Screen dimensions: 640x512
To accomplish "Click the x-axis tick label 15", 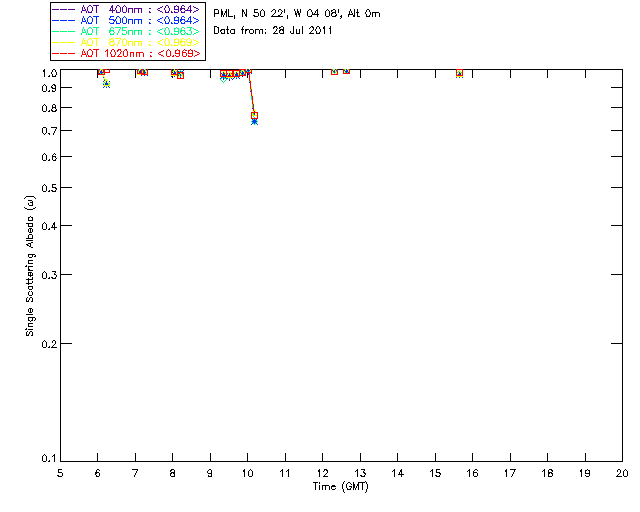I will click(435, 473).
